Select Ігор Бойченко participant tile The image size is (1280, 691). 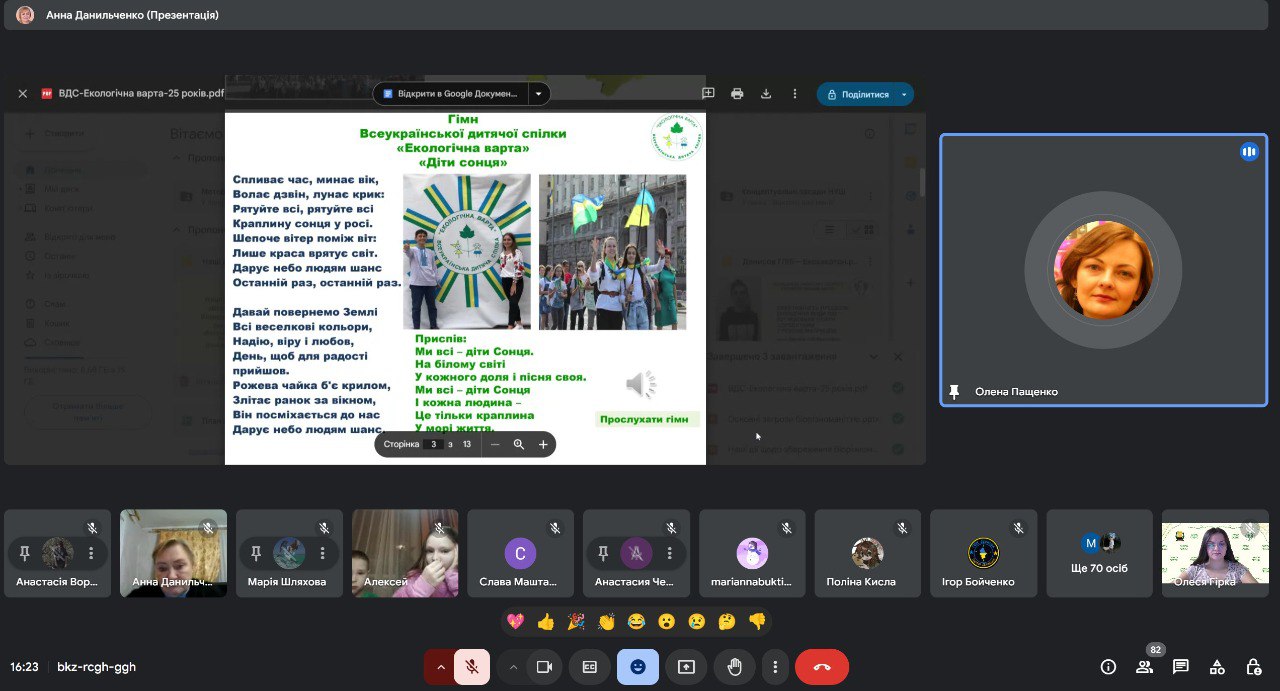pyautogui.click(x=983, y=554)
